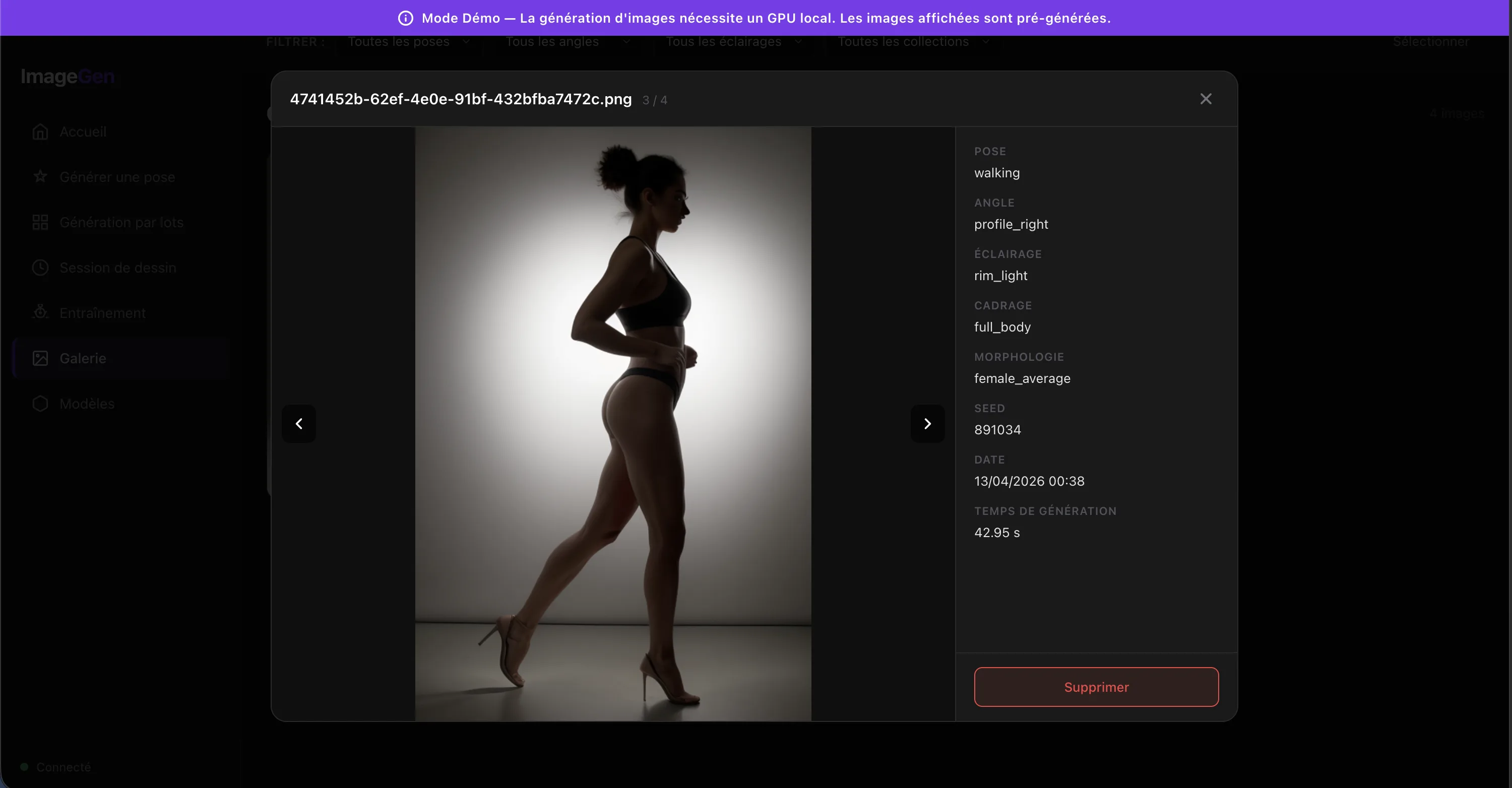The image size is (1512, 788).
Task: Click the Accueil house icon
Action: [x=40, y=132]
